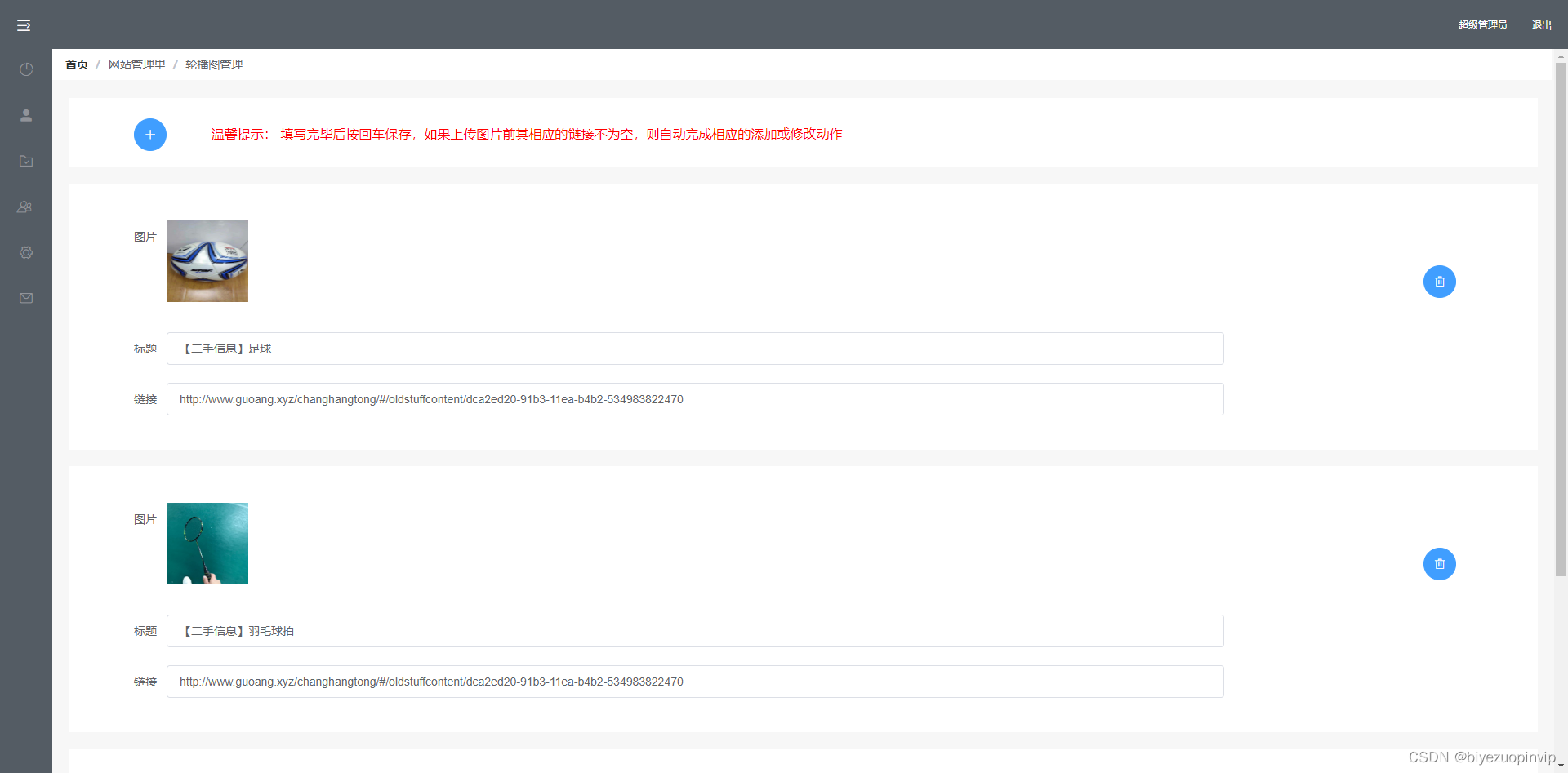Collapse the sidebar with the hamburger icon
The image size is (1568, 773).
pos(24,25)
